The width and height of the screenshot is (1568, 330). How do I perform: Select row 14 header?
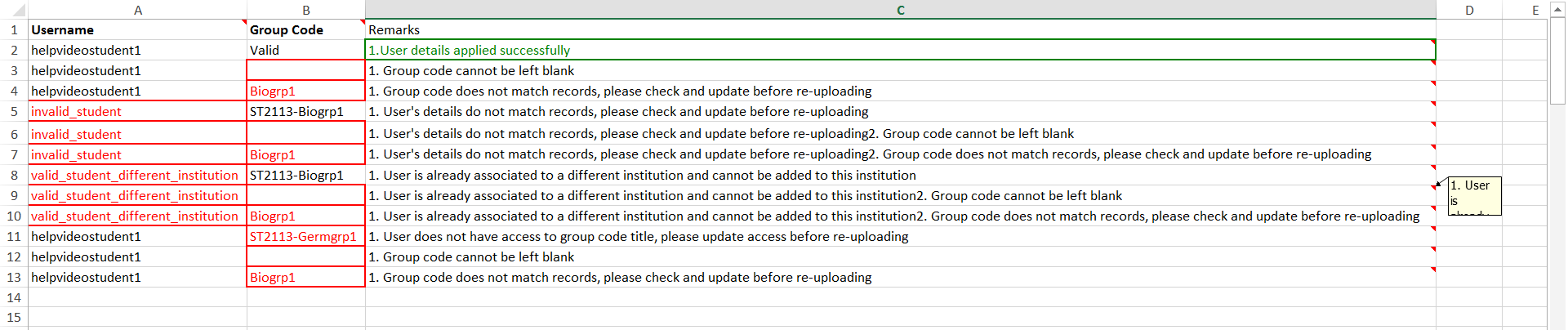(14, 297)
